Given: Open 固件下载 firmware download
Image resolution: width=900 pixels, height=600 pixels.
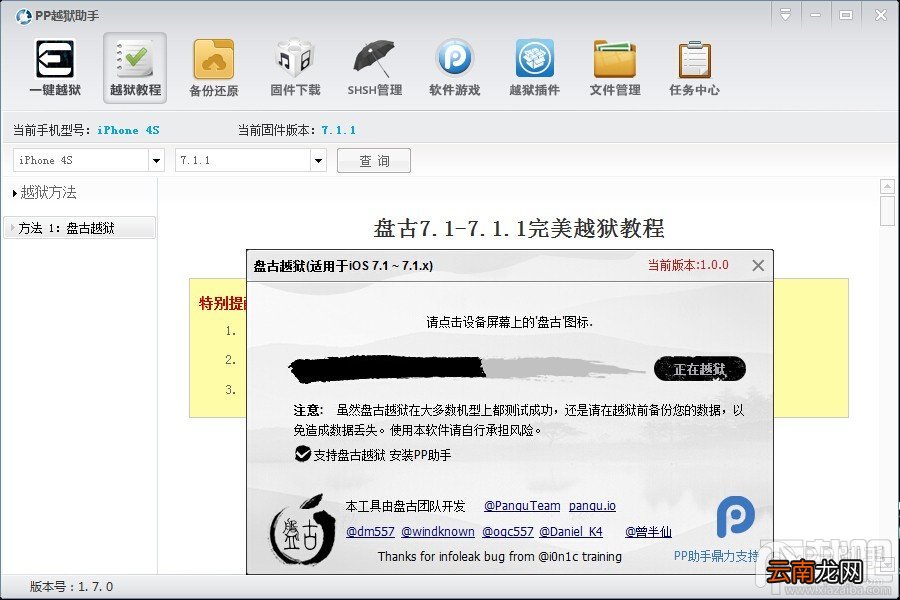Looking at the screenshot, I should click(x=295, y=68).
